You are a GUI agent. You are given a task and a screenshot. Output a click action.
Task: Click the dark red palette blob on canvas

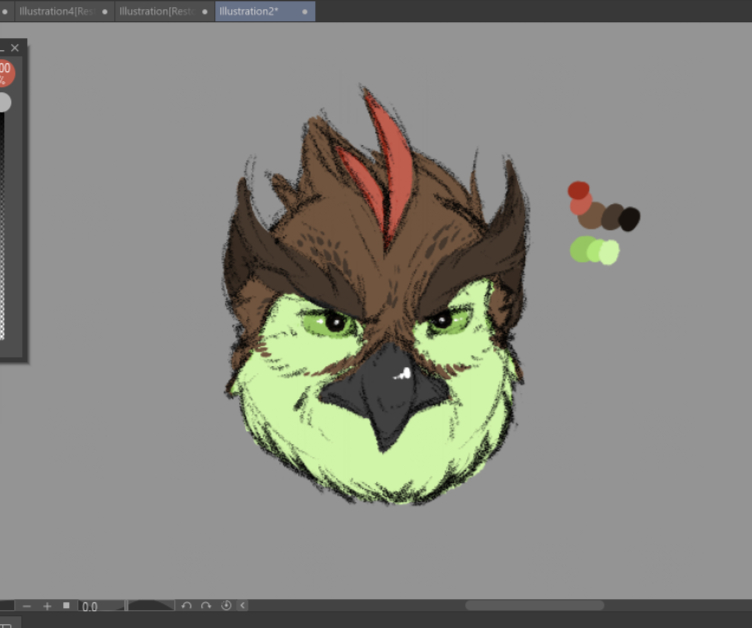click(577, 190)
